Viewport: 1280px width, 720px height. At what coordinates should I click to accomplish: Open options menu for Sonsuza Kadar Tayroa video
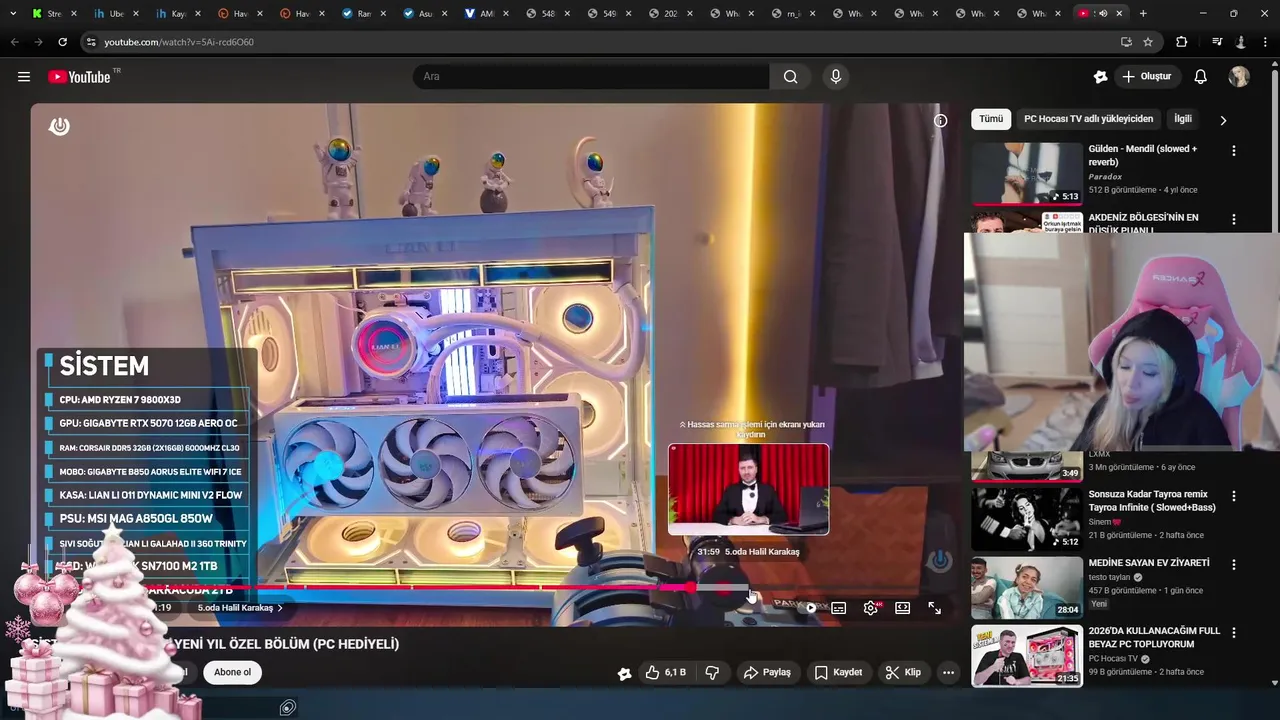pyautogui.click(x=1234, y=496)
